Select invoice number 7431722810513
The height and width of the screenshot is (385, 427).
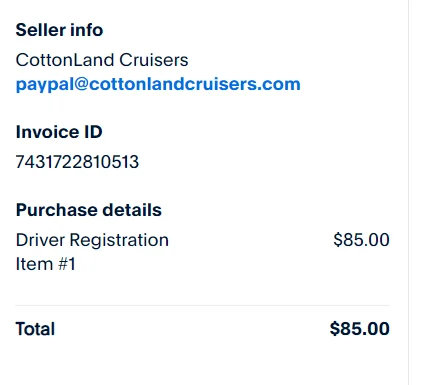coord(77,162)
